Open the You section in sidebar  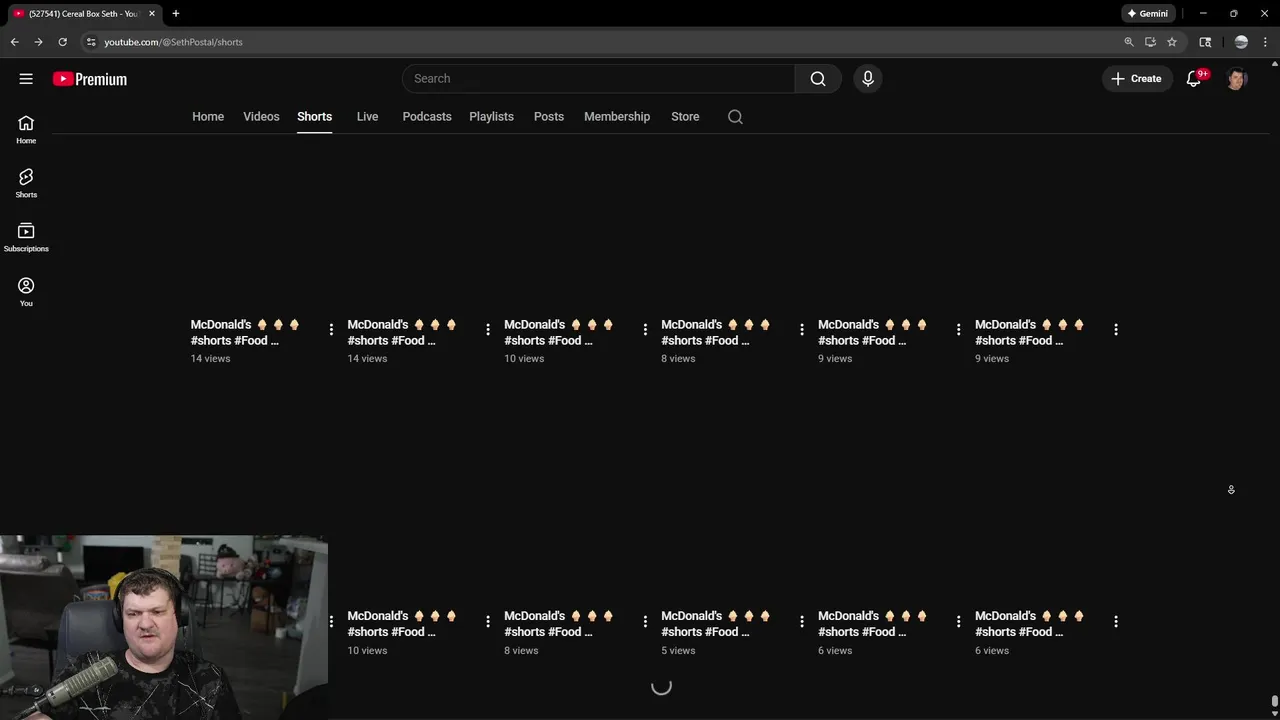26,292
